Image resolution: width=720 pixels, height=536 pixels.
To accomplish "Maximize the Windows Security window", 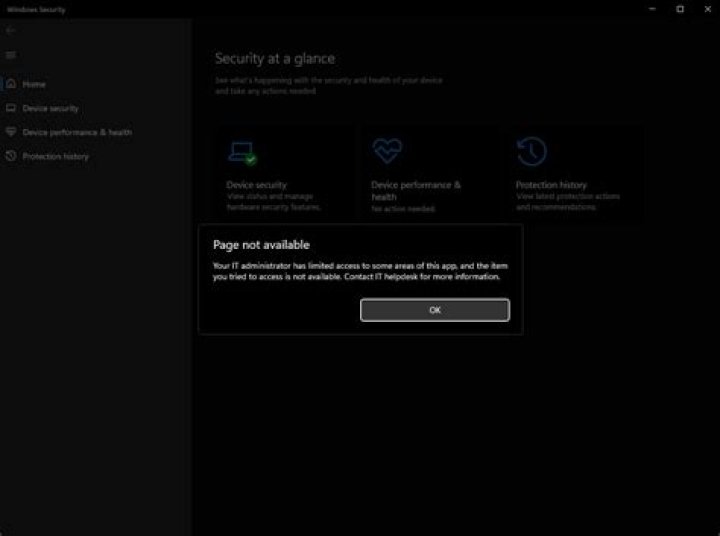I will (680, 9).
